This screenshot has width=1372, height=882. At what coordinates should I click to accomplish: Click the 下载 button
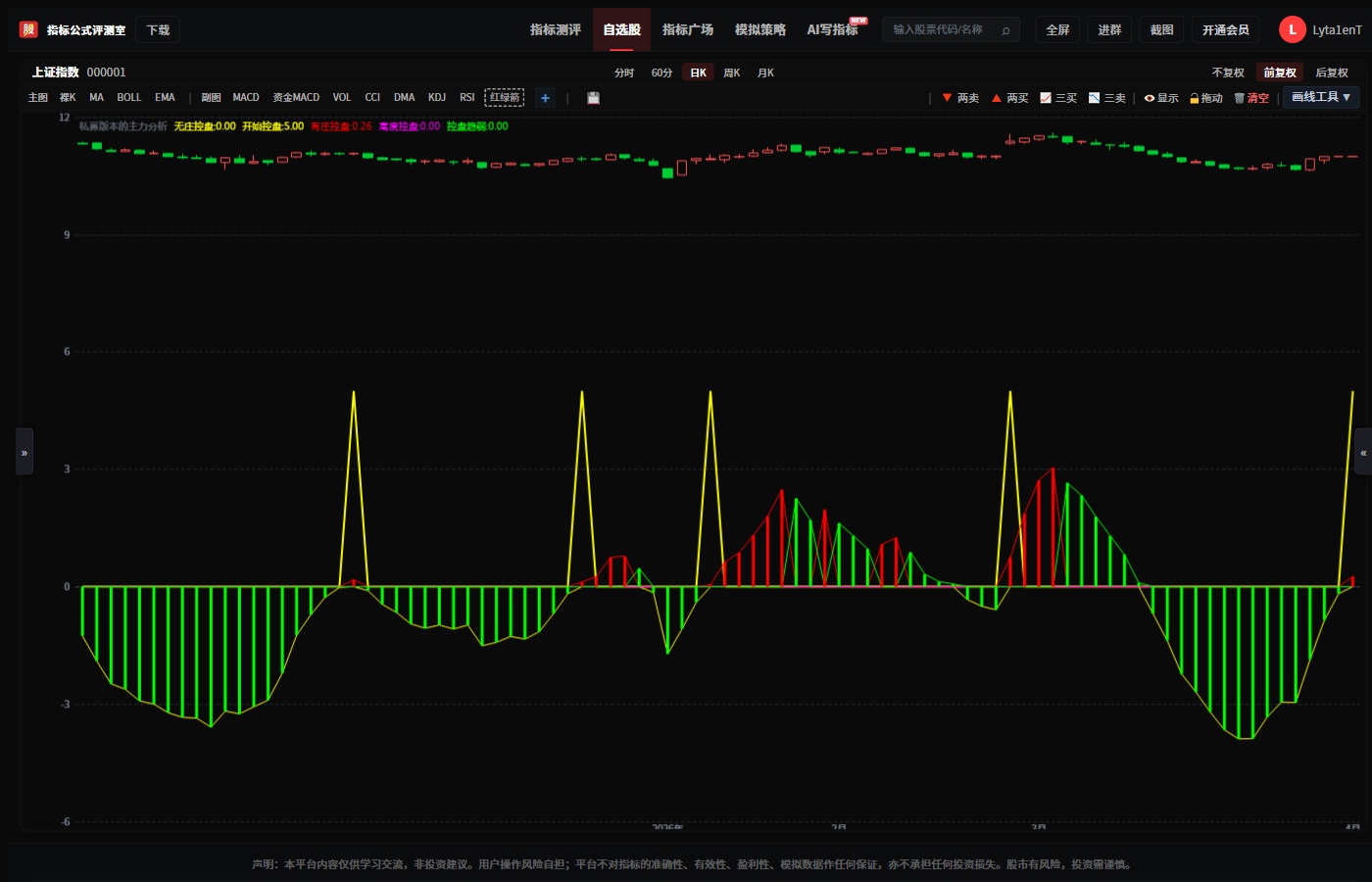click(158, 30)
